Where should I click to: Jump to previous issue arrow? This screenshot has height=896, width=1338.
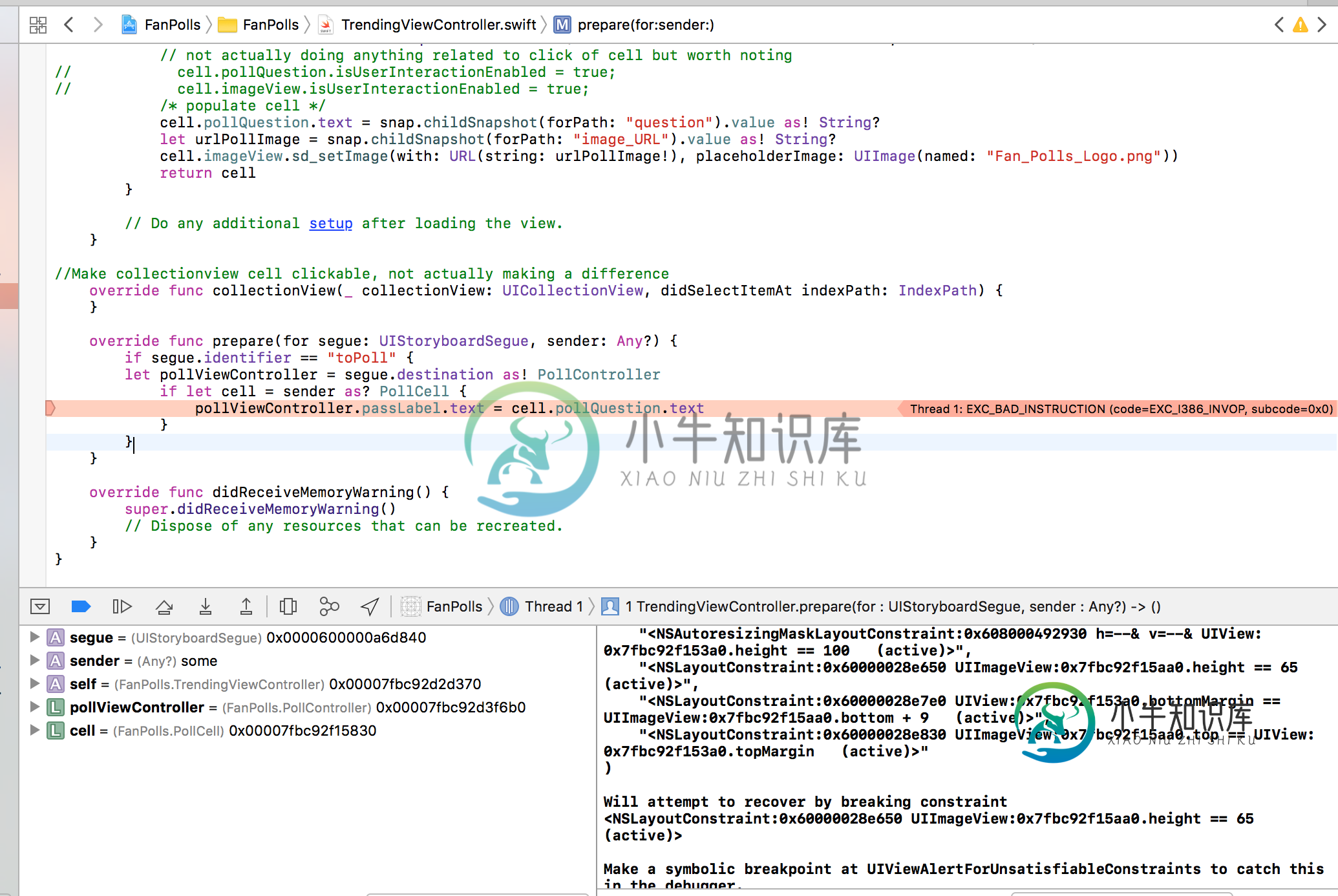click(x=1279, y=25)
